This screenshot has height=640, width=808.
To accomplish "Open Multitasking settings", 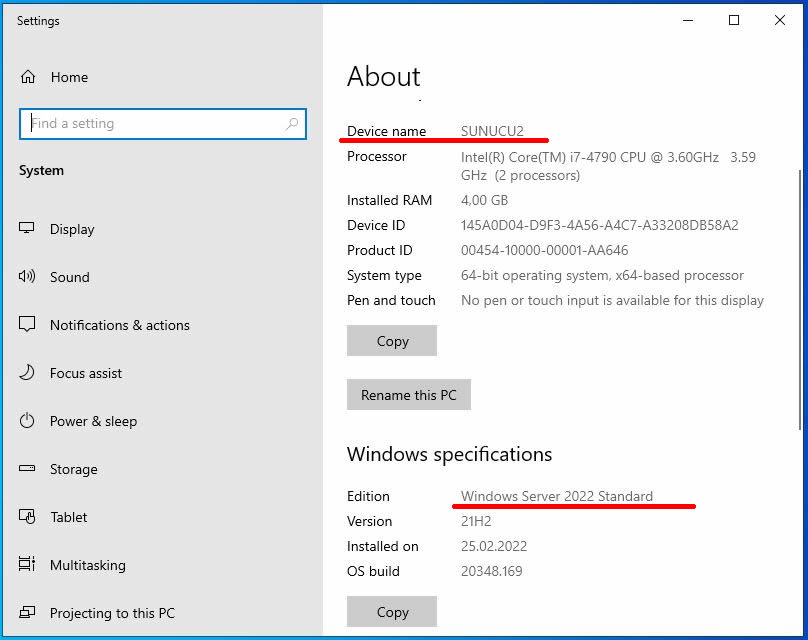I will [88, 565].
